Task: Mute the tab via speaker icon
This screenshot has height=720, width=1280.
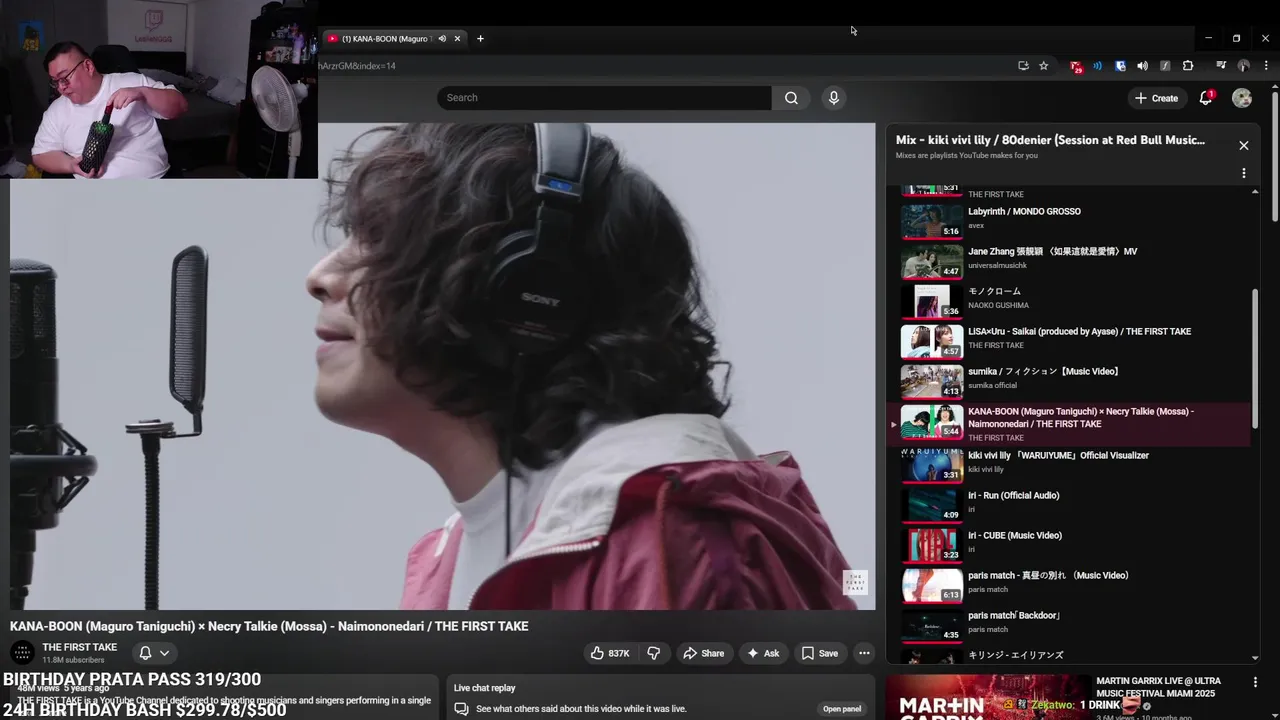Action: coord(442,38)
